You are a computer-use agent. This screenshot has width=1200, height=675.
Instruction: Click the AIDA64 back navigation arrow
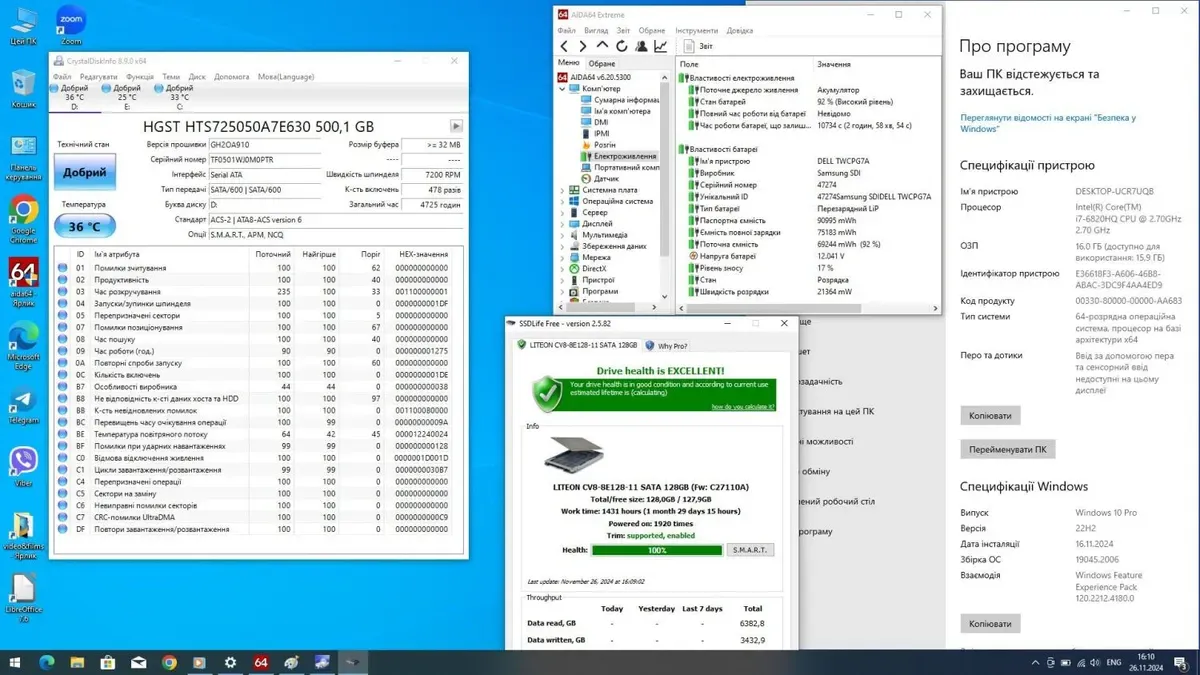[564, 46]
